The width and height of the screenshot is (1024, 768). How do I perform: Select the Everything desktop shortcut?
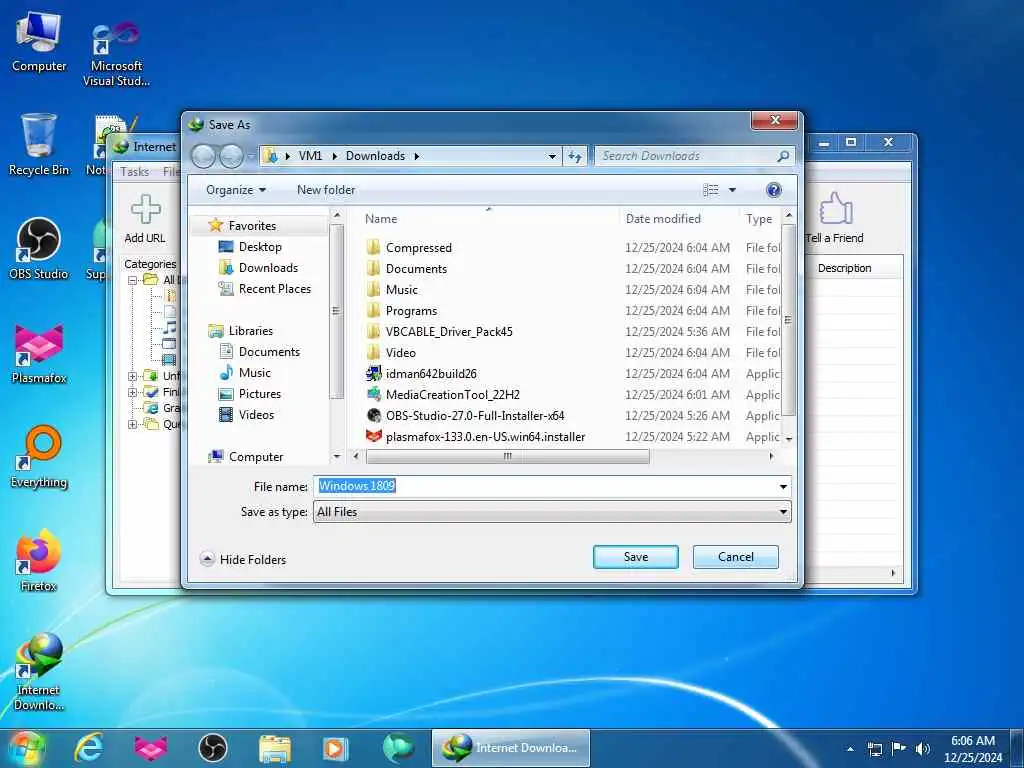39,457
